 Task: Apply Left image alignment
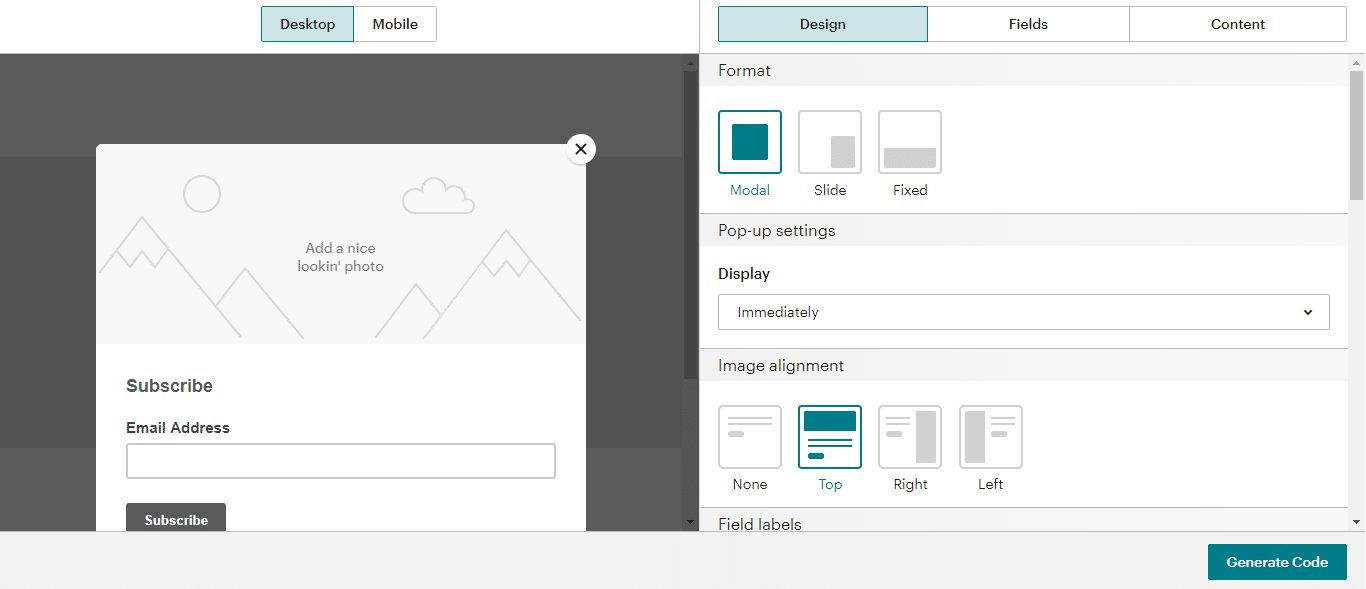point(989,436)
